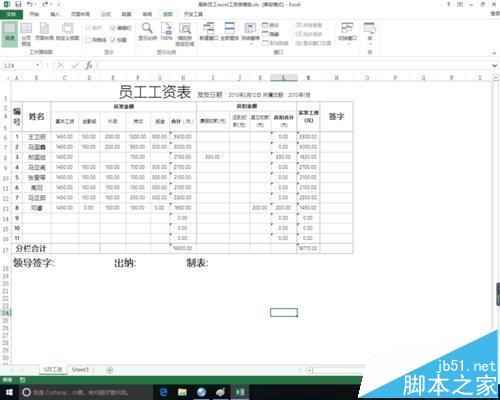Screen dimensions: 500x400
Task: Click View Side by Side
Action: point(309,25)
